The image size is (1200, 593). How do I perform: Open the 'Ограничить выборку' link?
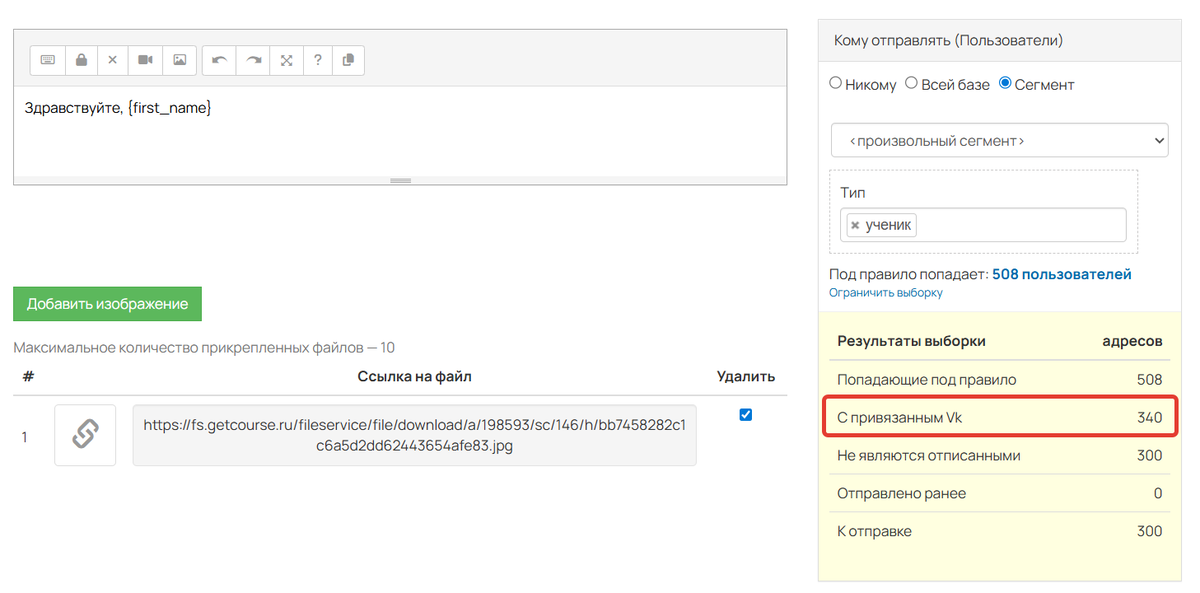[x=885, y=293]
